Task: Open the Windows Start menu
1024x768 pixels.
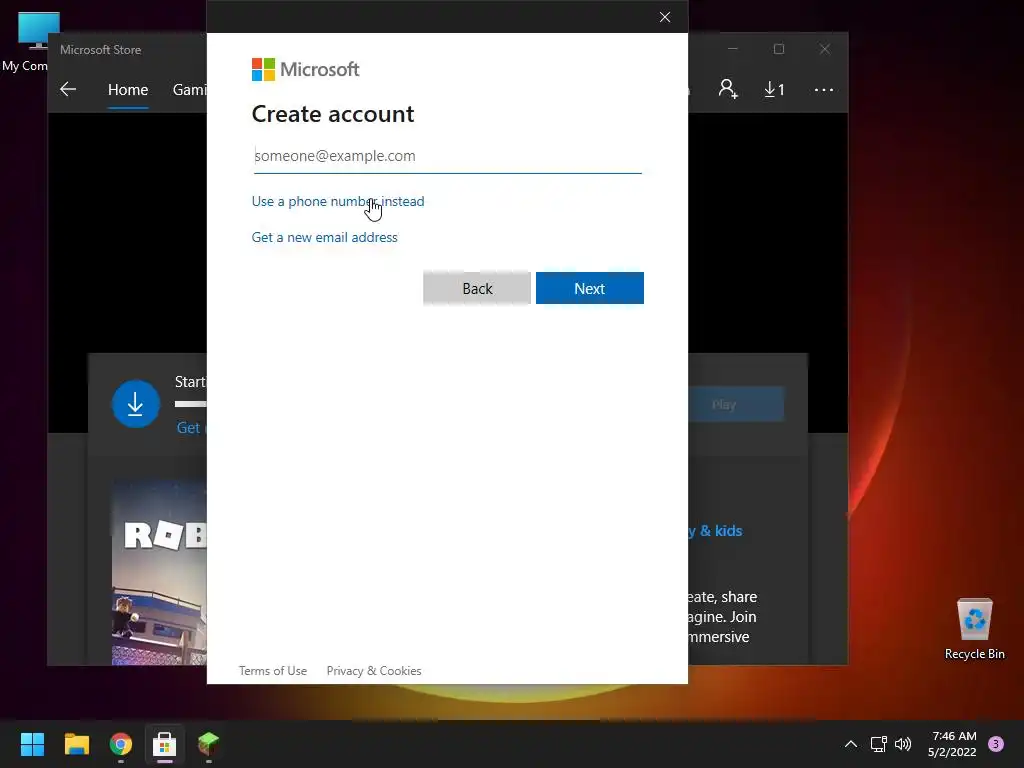Action: click(32, 744)
